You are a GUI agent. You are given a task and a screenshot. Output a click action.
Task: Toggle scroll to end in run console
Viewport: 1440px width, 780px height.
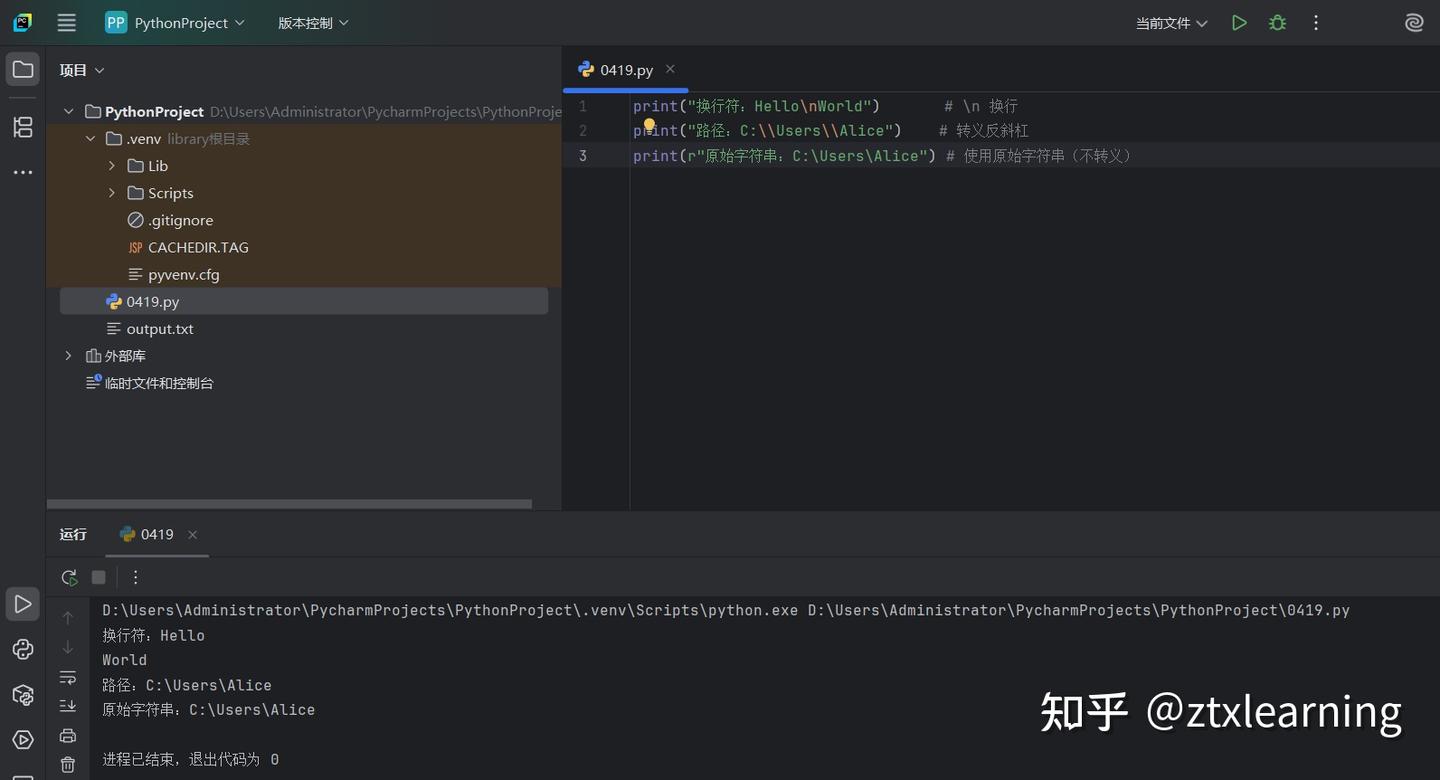[x=68, y=706]
